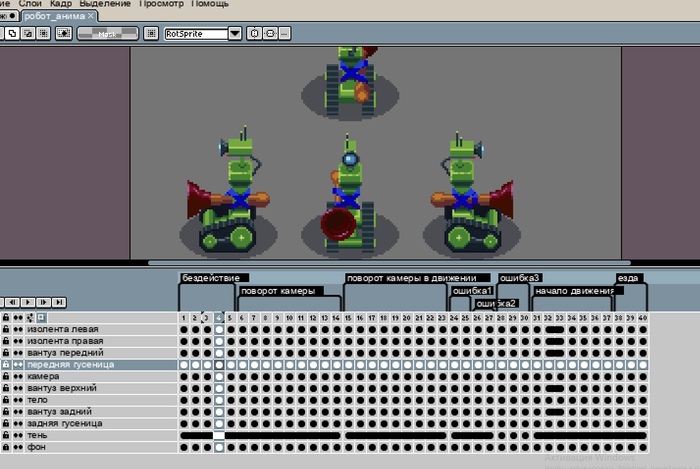The image size is (700, 469).
Task: Toggle lock on передняя гусеница layer
Action: click(6, 365)
